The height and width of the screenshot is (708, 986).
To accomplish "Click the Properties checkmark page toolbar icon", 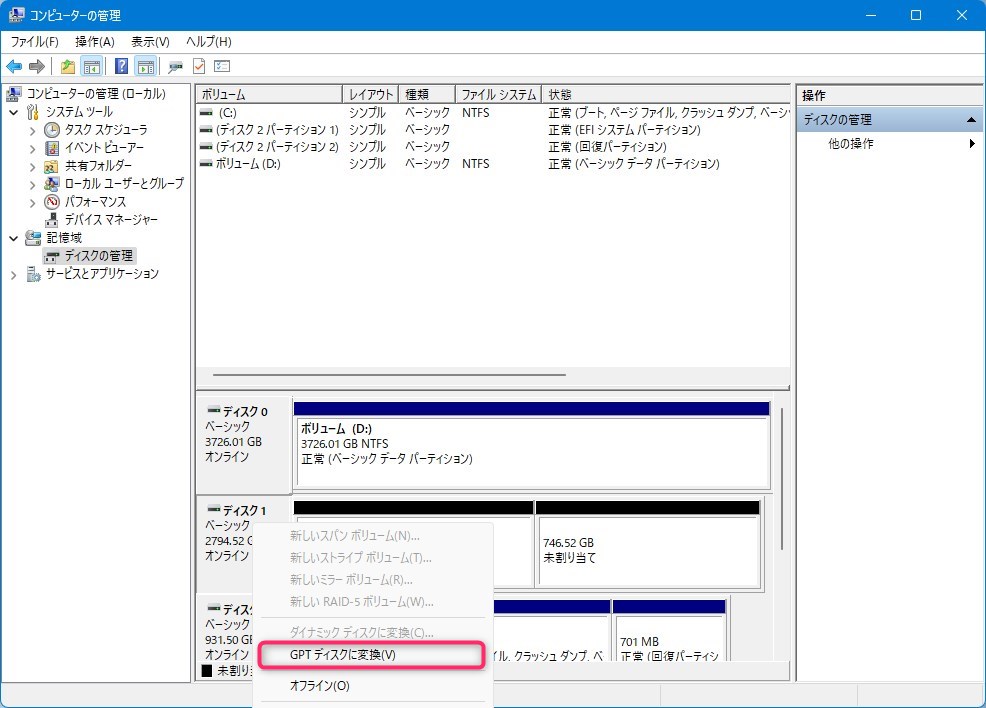I will point(199,66).
